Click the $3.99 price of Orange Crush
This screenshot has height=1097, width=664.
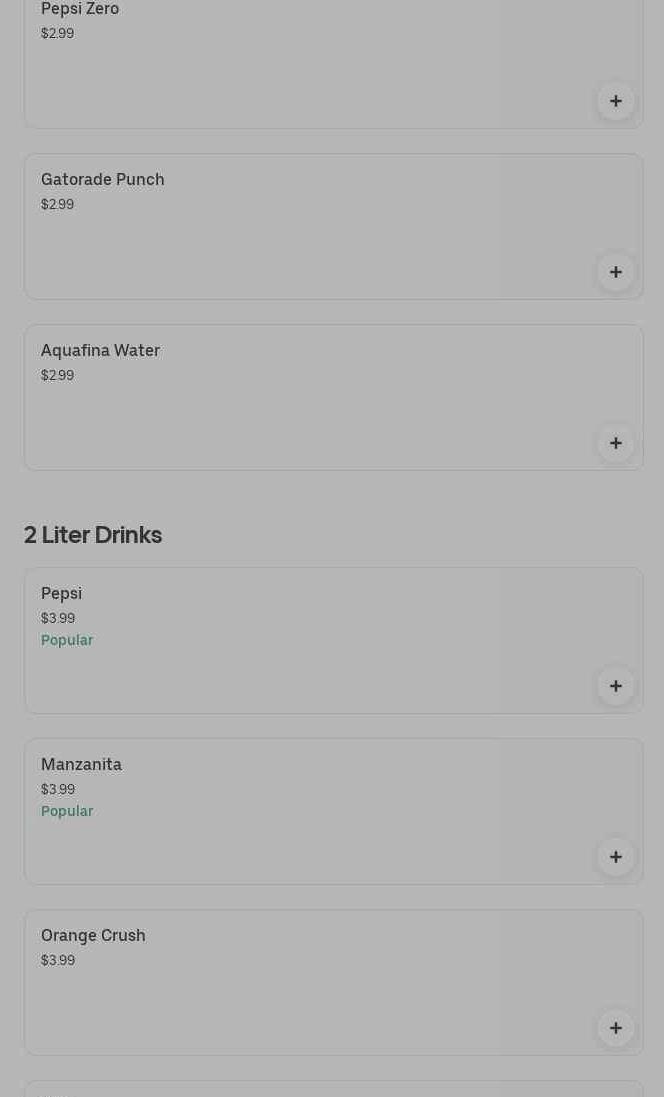(58, 960)
